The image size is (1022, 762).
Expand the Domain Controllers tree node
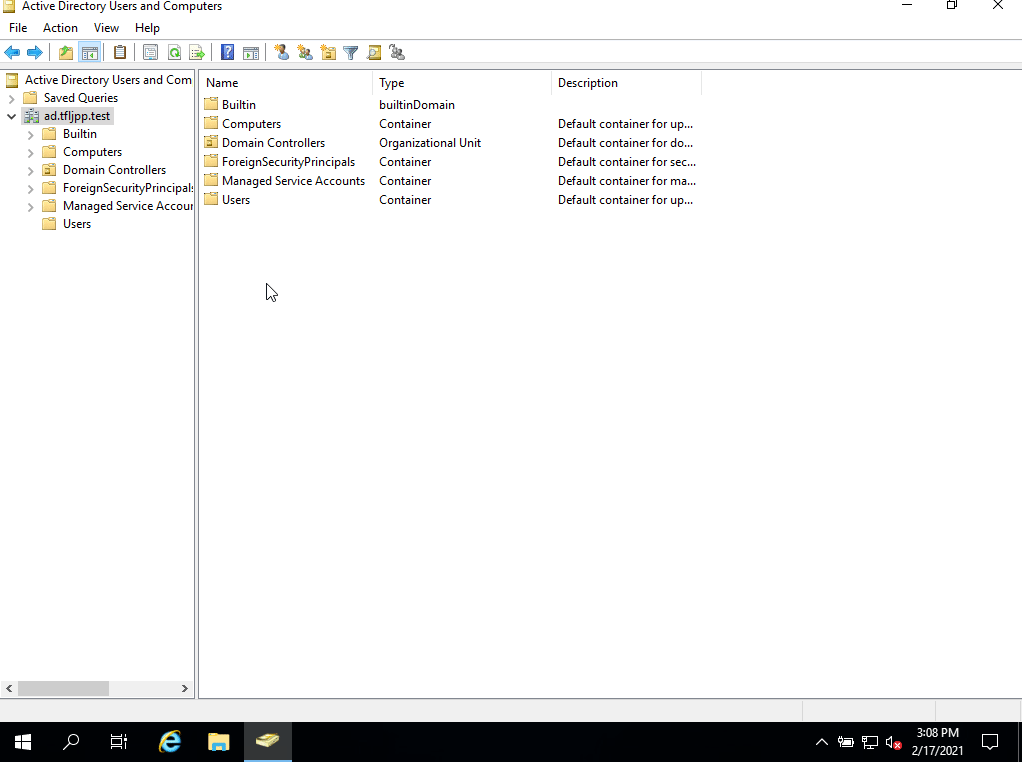coord(30,170)
